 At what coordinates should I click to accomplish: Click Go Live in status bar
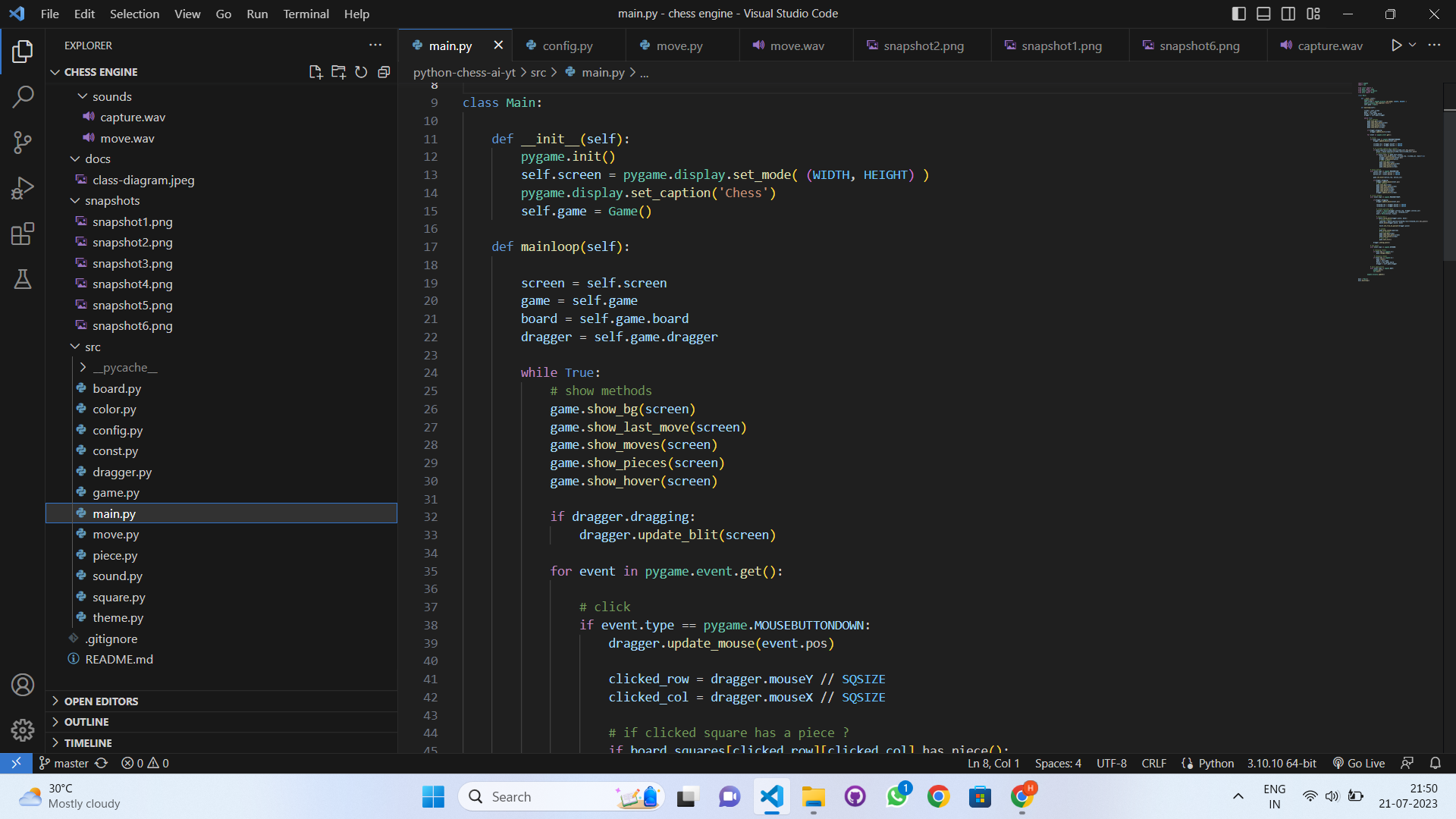click(x=1359, y=763)
